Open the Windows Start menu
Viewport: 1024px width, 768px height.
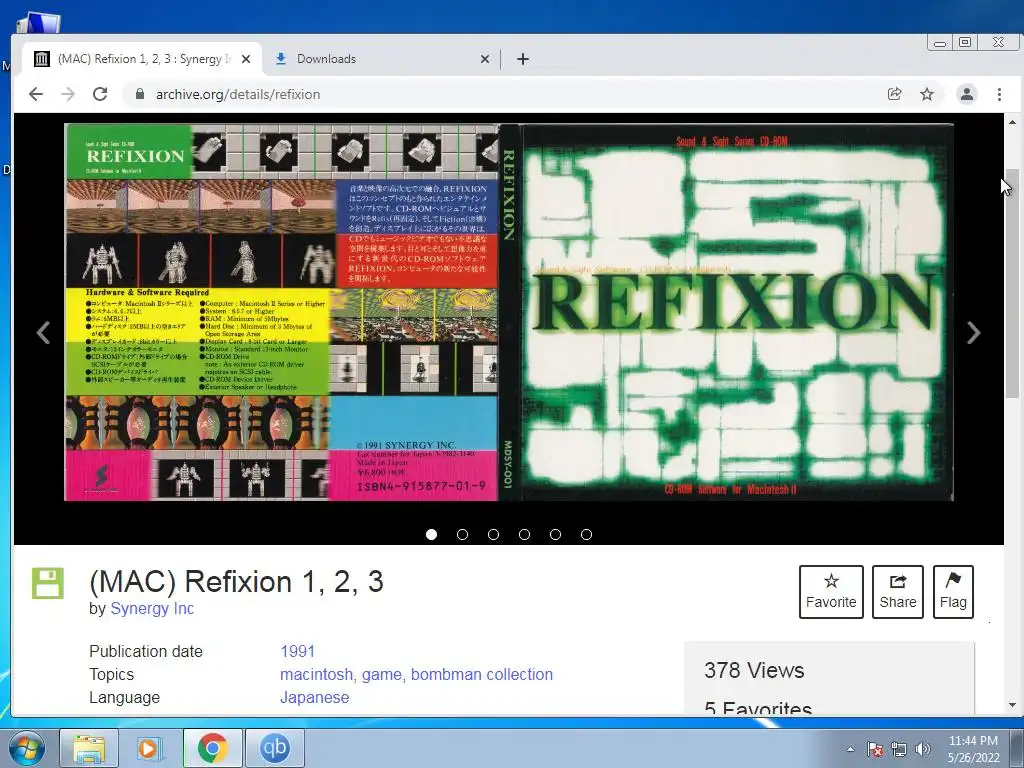tap(27, 748)
